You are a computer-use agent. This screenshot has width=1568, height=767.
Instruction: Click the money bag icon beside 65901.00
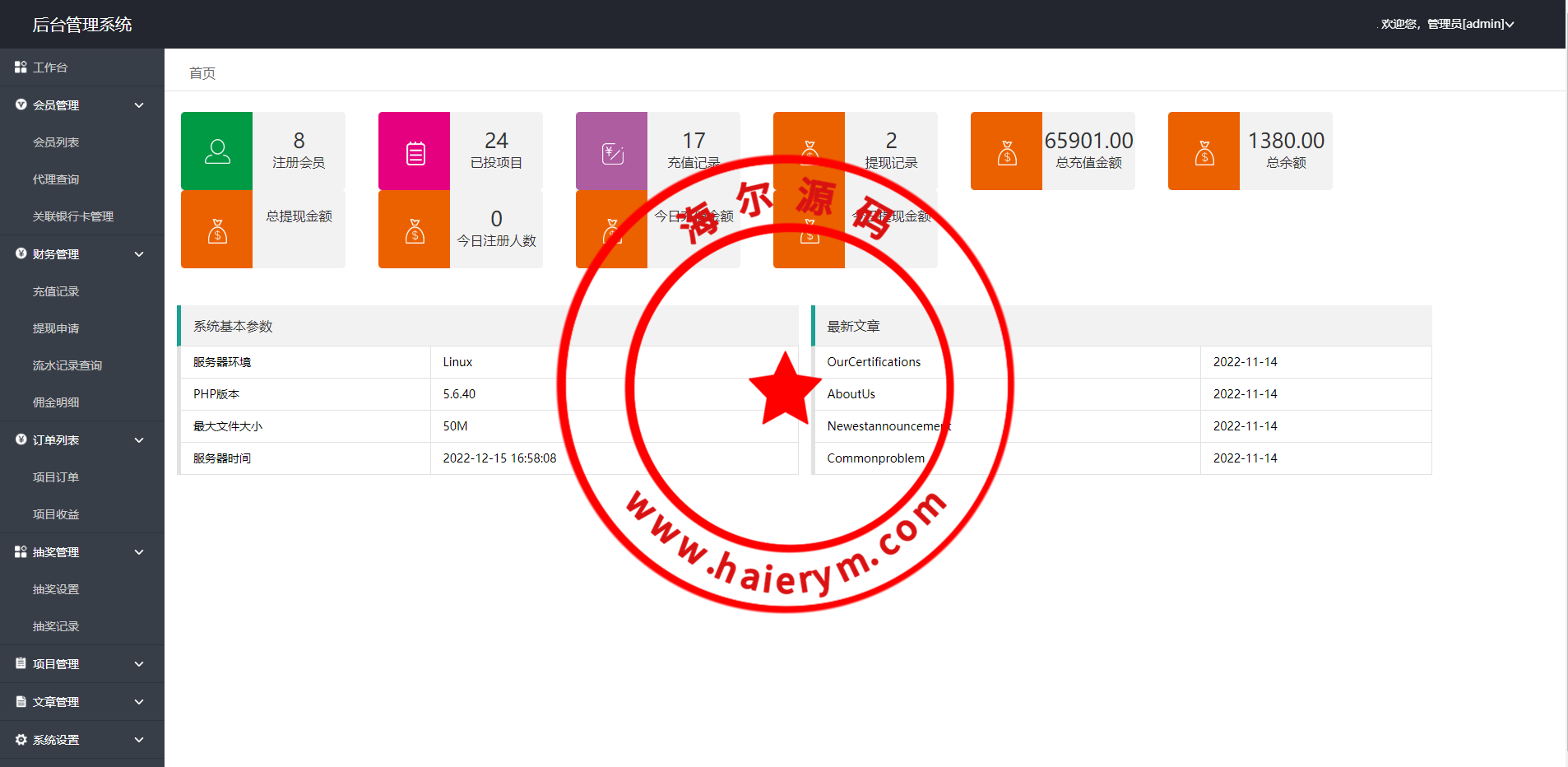coord(1007,152)
